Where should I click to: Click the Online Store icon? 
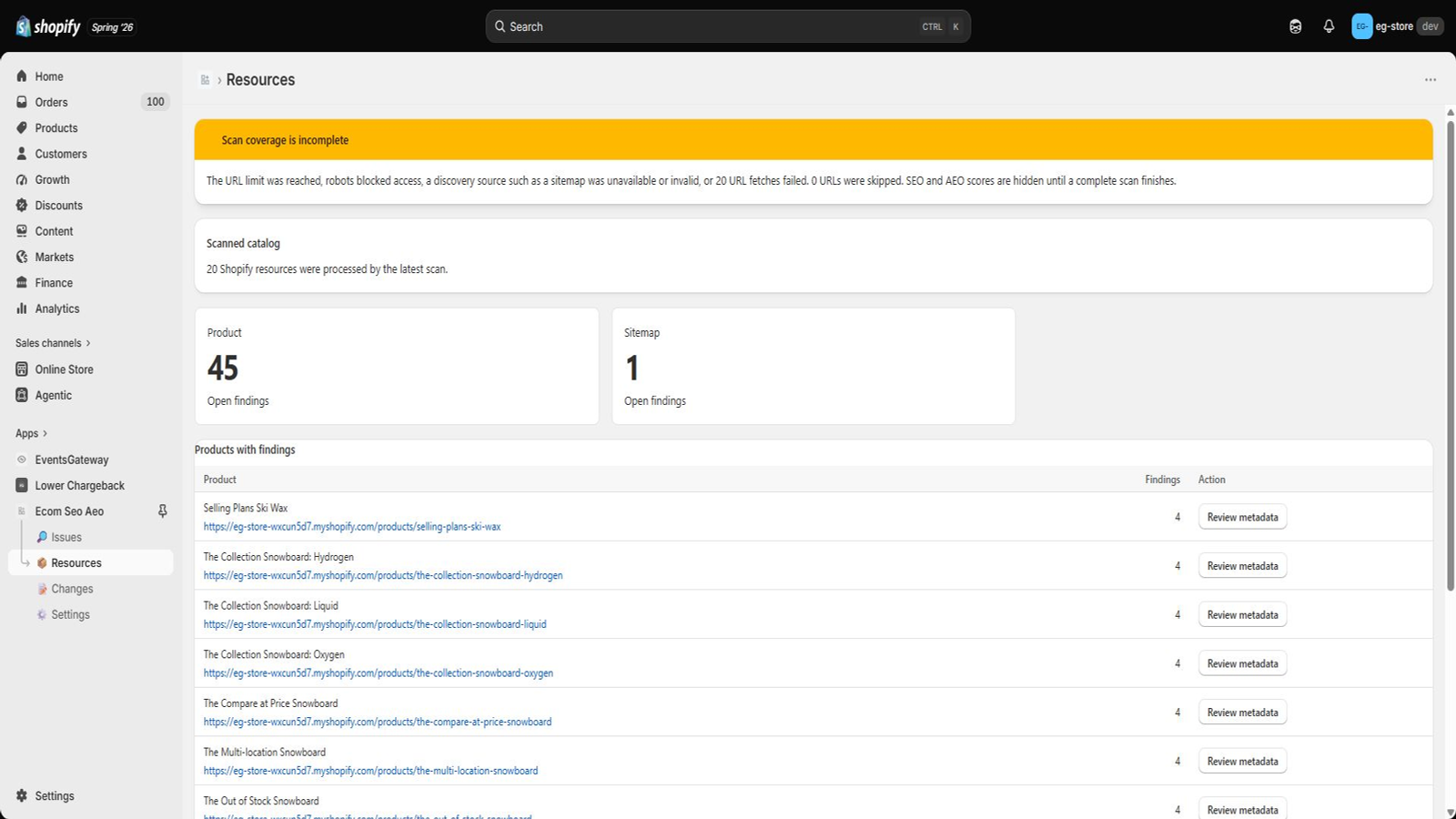tap(22, 369)
